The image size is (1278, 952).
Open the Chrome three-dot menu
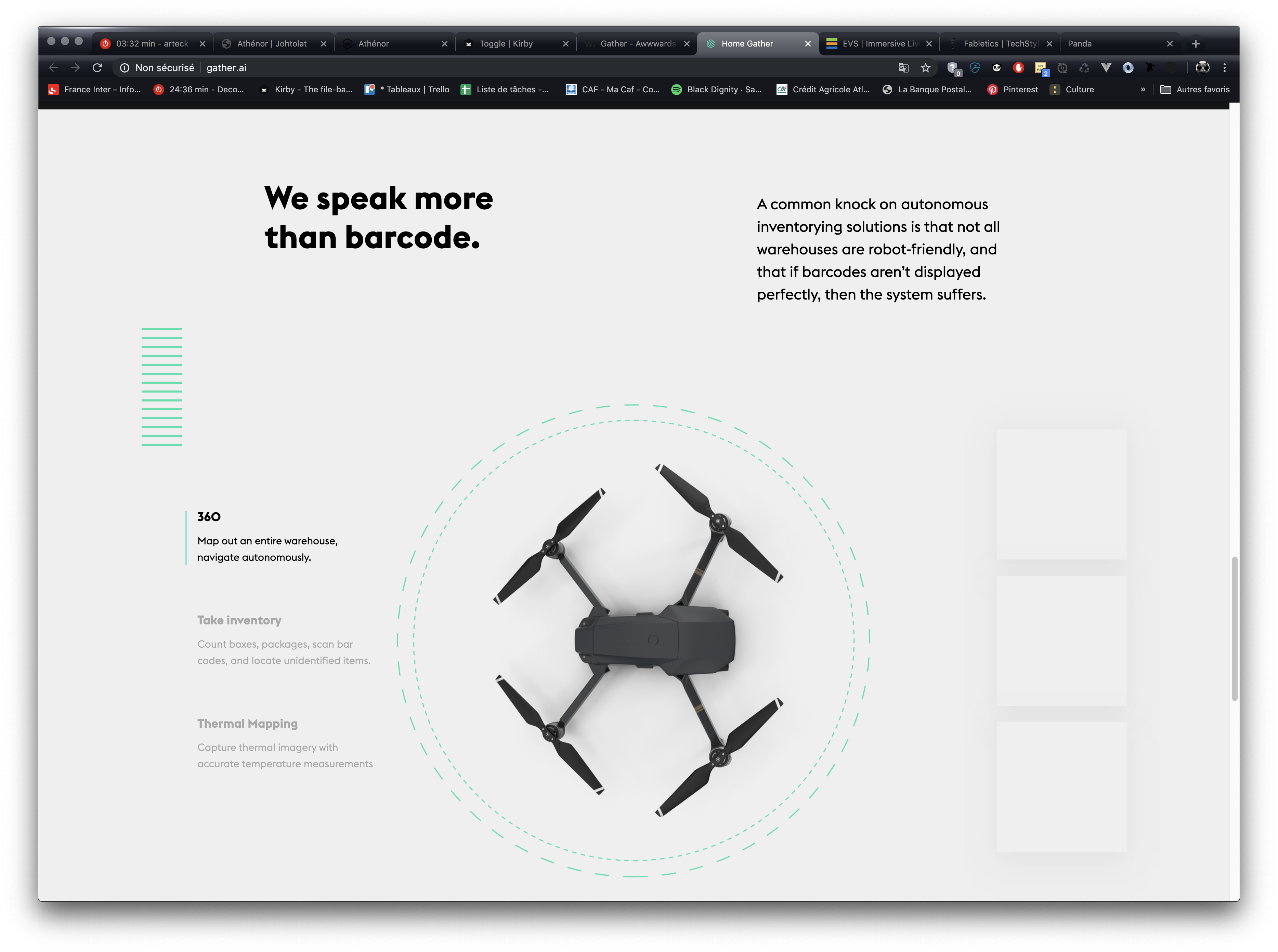coord(1224,67)
